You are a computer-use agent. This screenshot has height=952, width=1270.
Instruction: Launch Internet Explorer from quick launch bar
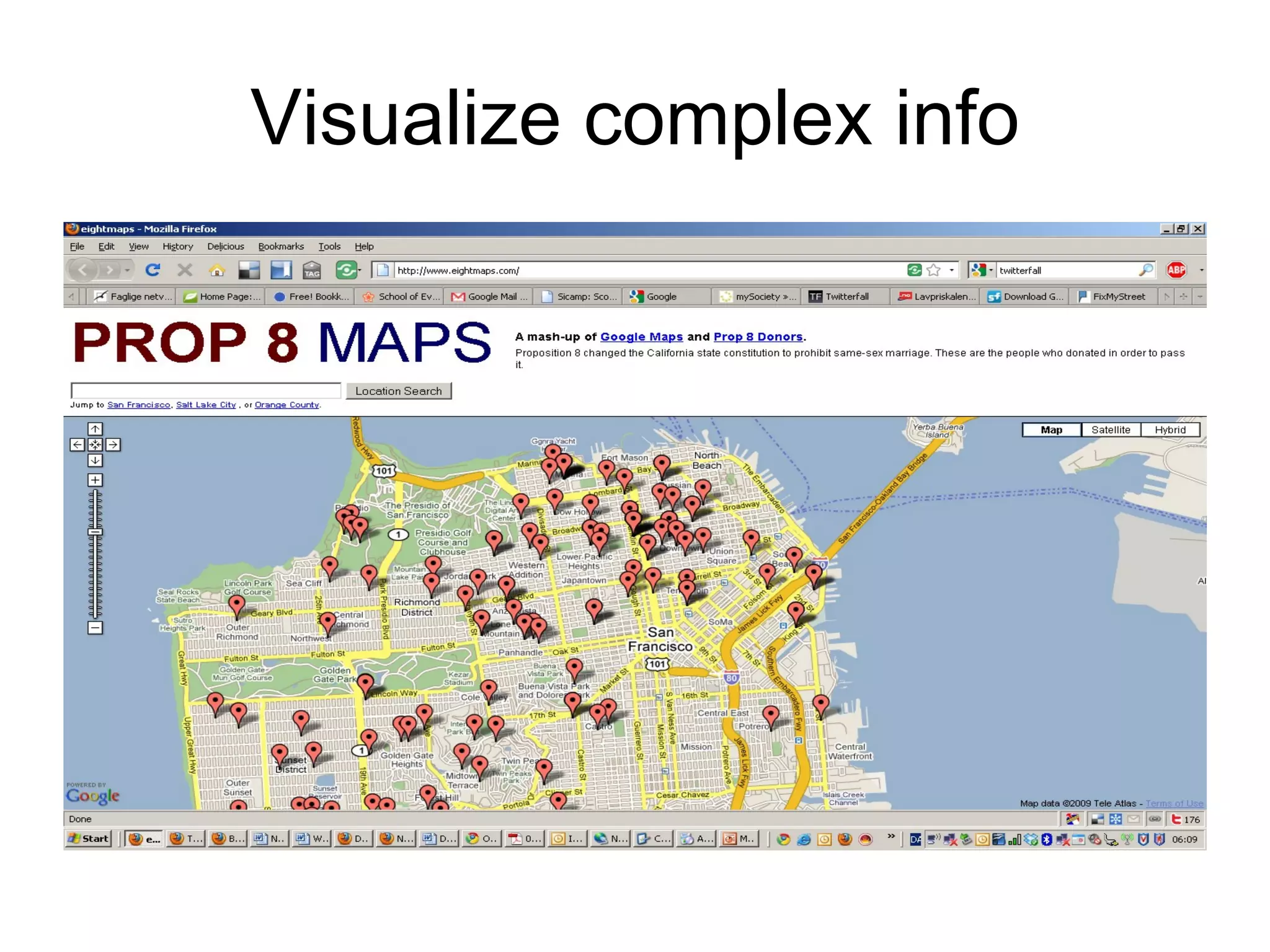(x=804, y=839)
